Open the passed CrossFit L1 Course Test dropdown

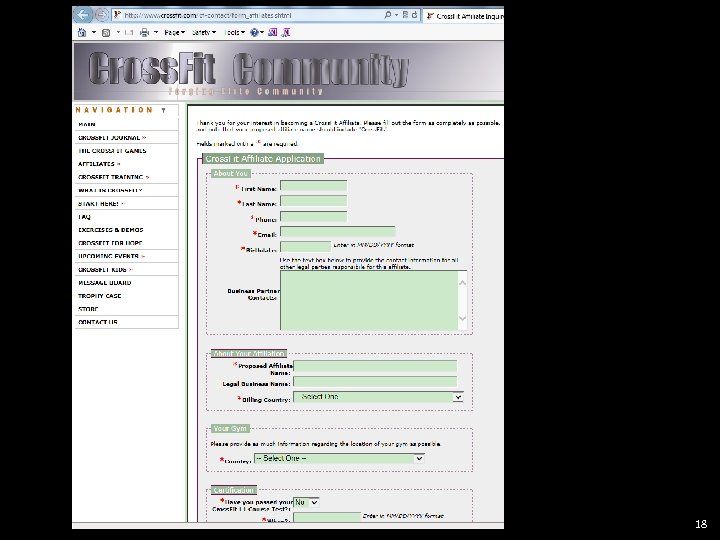pos(306,502)
